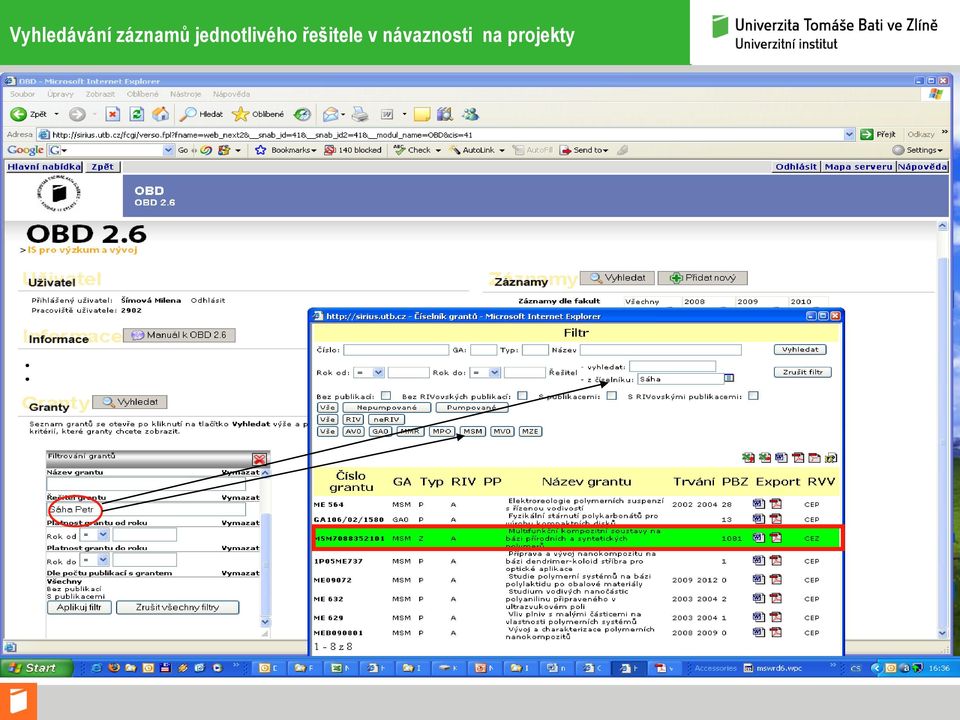Click Google toolbar Bookmarks star
Viewport: 960px width, 720px height.
point(261,150)
